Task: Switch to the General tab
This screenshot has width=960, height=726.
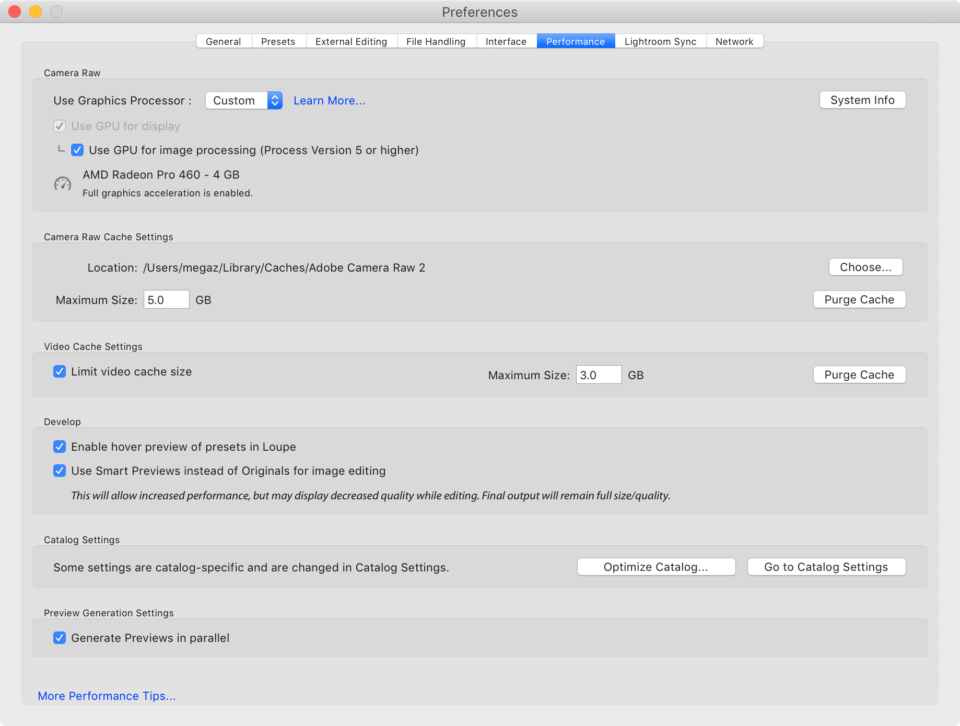Action: tap(223, 41)
